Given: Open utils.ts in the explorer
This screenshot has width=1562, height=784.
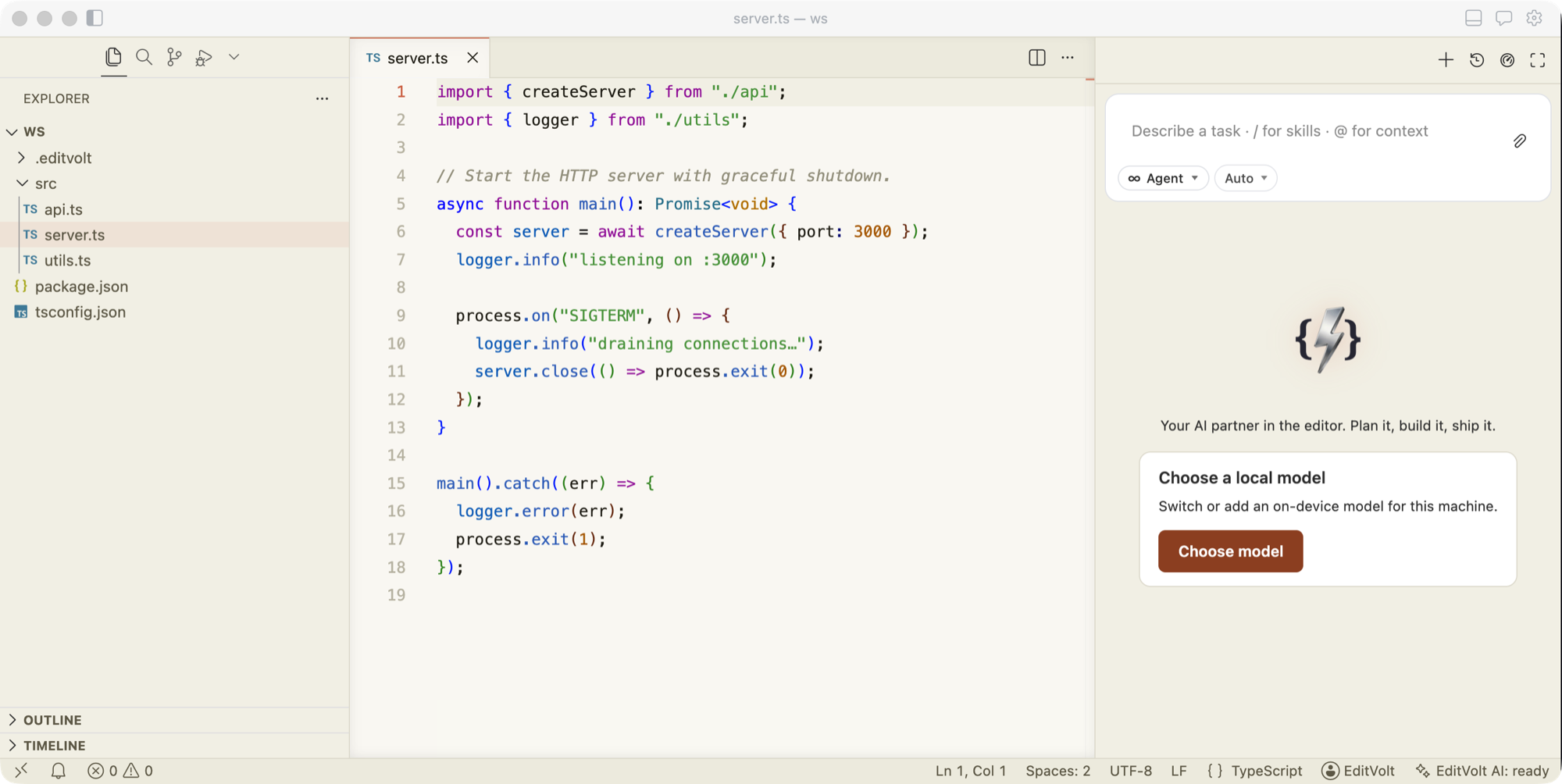Looking at the screenshot, I should click(x=174, y=260).
